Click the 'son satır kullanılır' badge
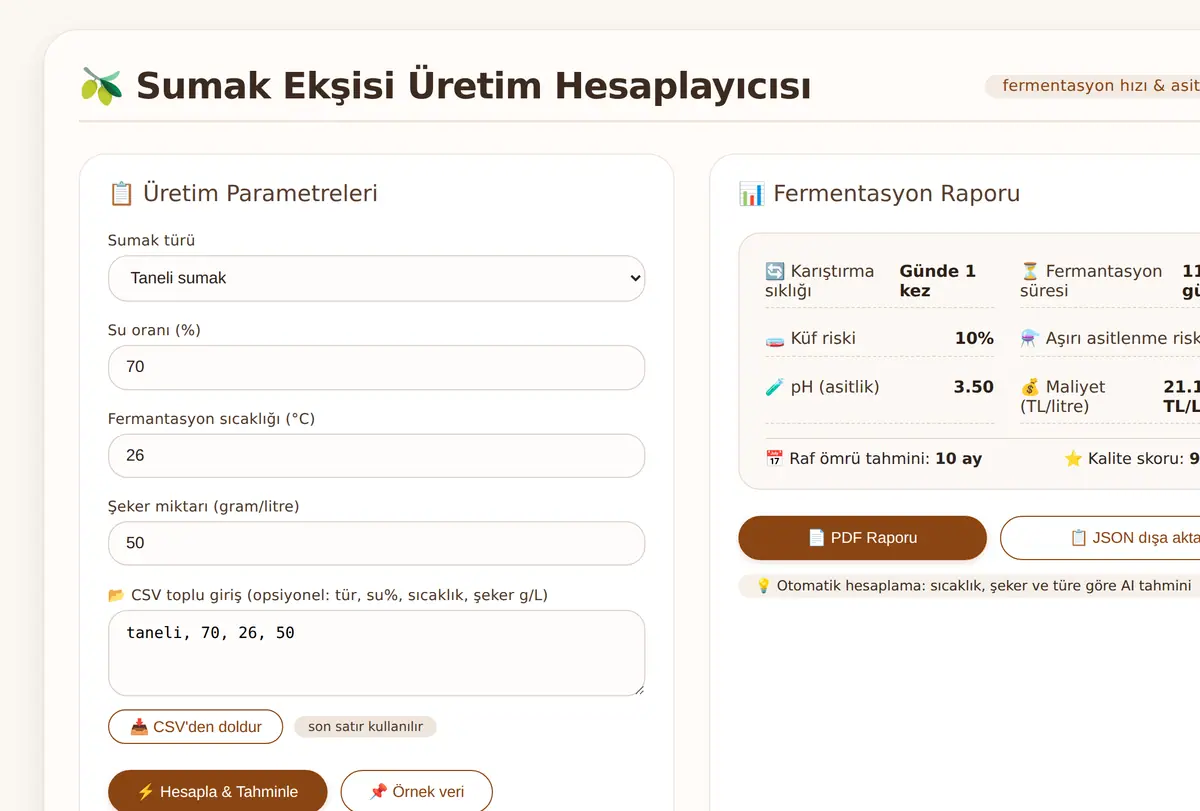The height and width of the screenshot is (811, 1200). 365,727
